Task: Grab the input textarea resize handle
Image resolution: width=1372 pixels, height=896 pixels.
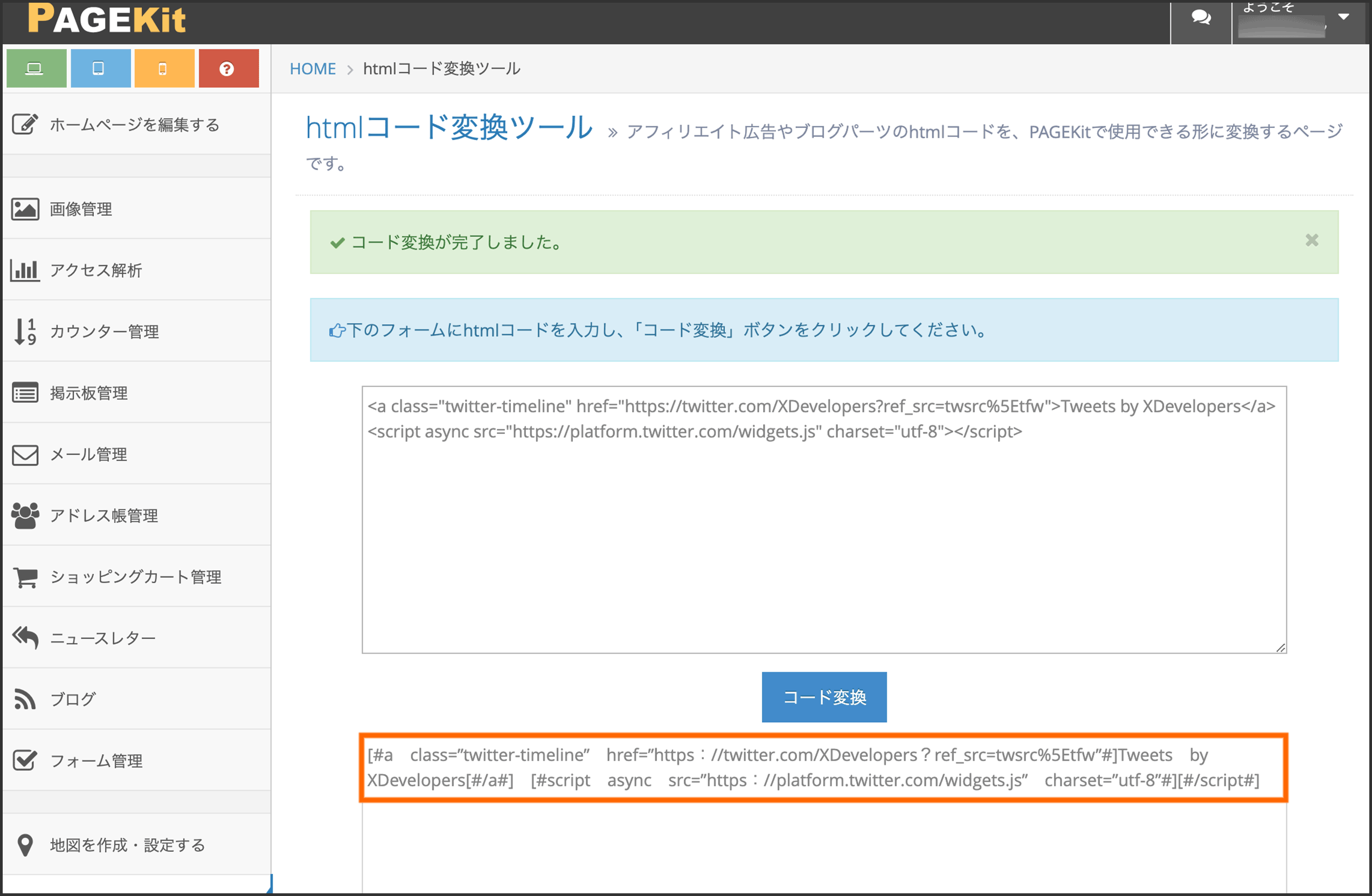Action: (x=1280, y=647)
